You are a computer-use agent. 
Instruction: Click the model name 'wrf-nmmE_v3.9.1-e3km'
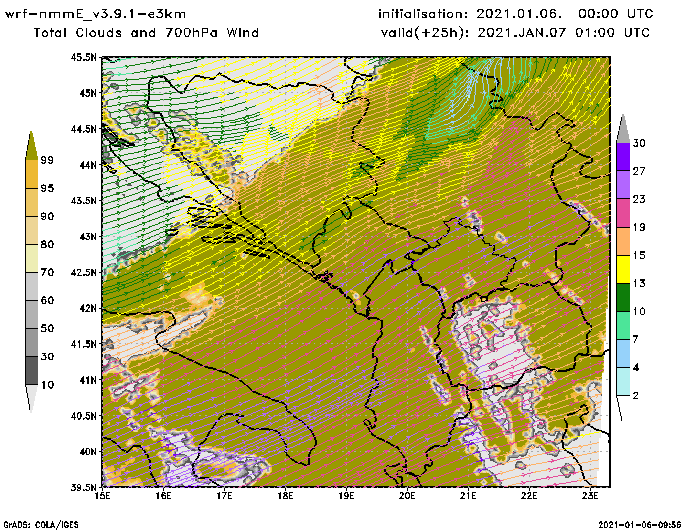click(x=96, y=14)
